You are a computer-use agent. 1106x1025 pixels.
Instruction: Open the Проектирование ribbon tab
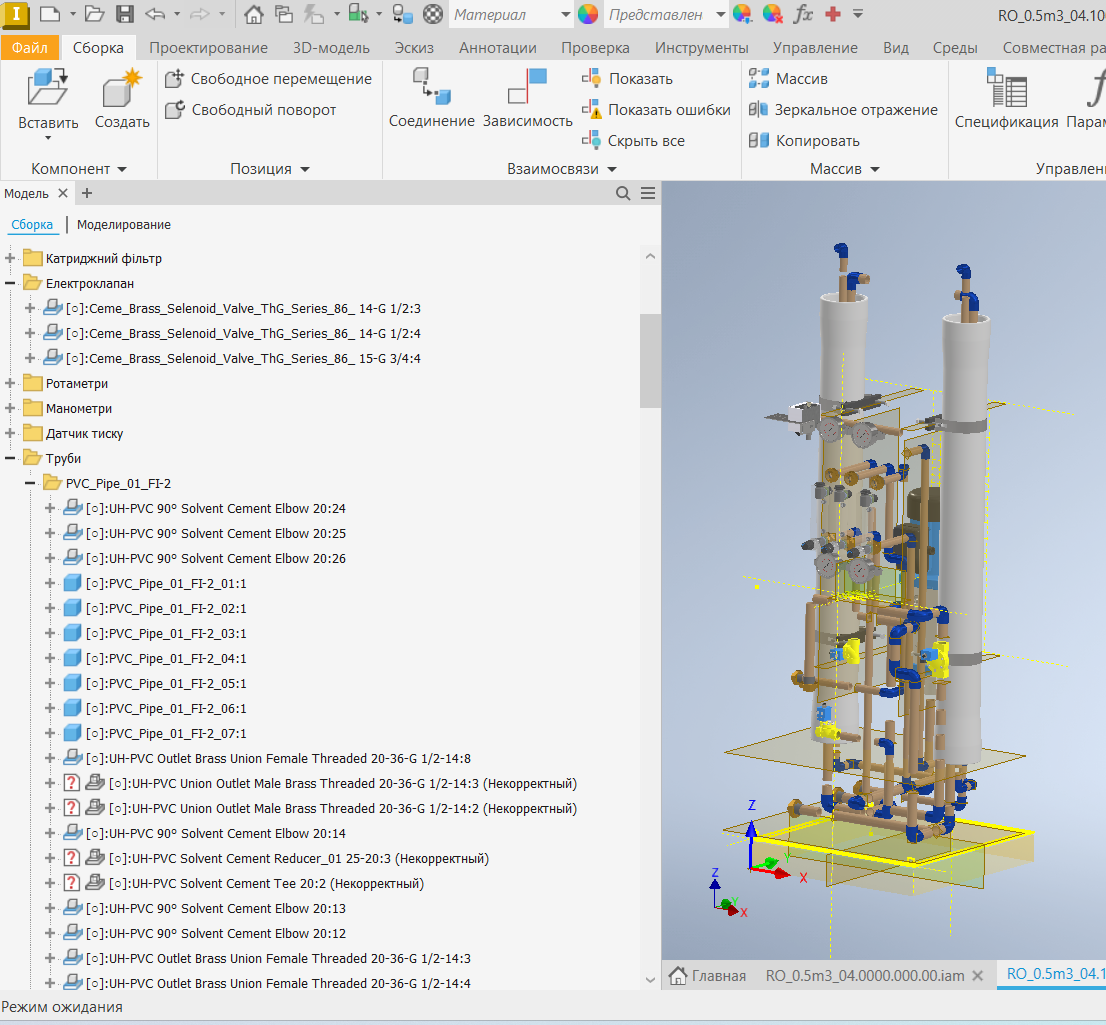pos(209,48)
